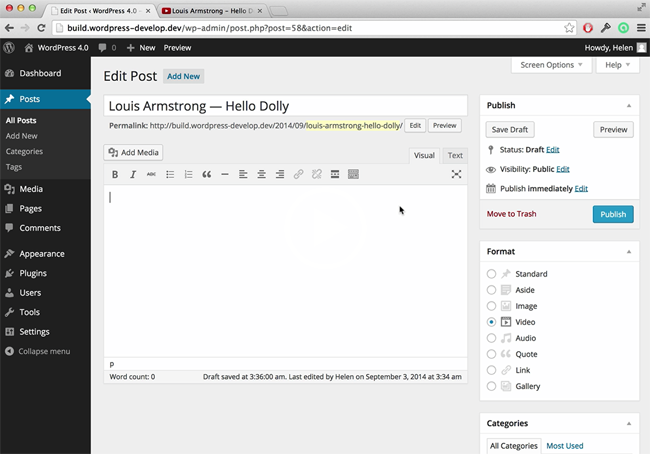650x454 pixels.
Task: Click the post title field
Action: point(286,106)
